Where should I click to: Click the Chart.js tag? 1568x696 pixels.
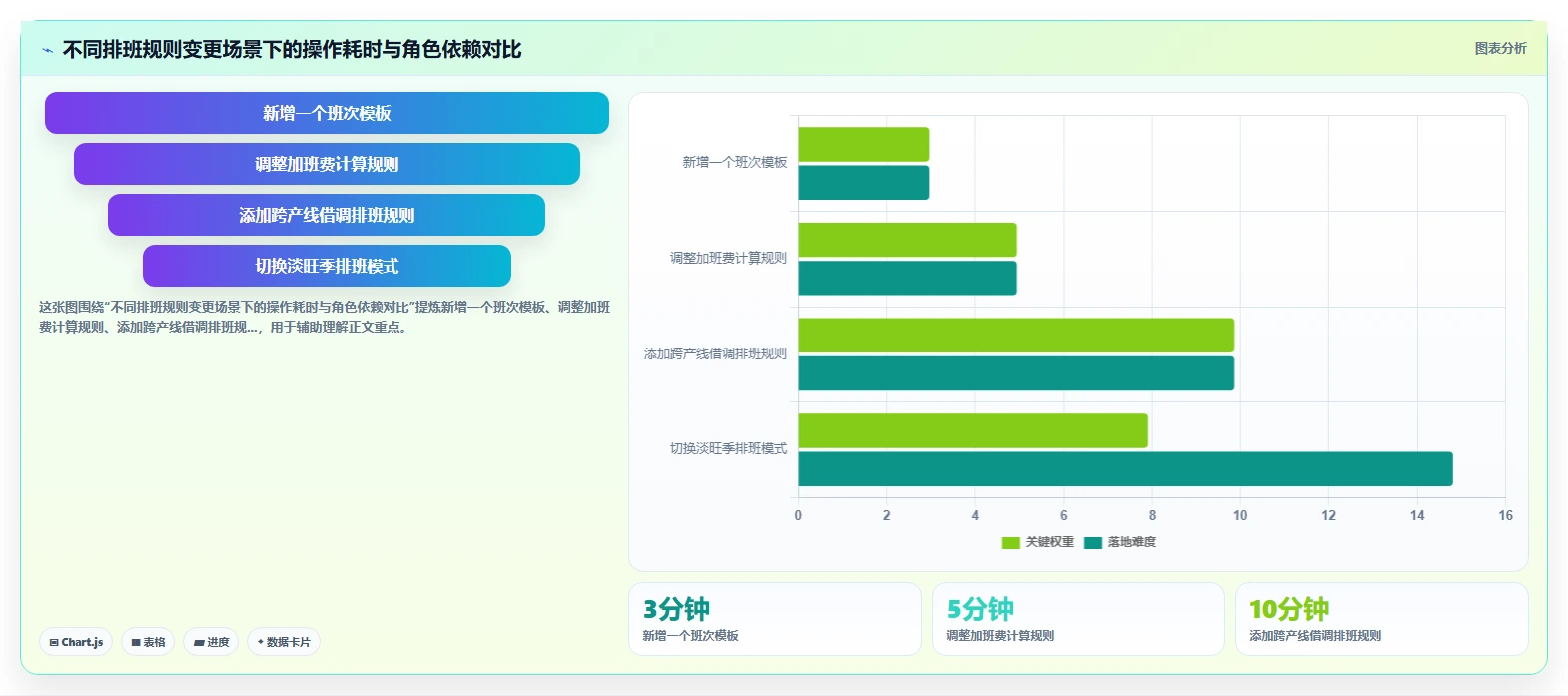pos(76,642)
